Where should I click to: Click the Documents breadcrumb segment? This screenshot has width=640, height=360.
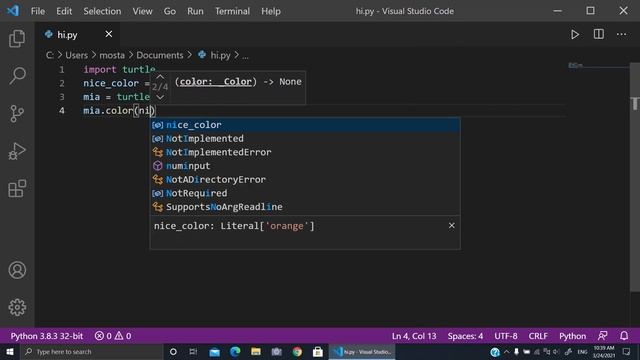pos(160,55)
